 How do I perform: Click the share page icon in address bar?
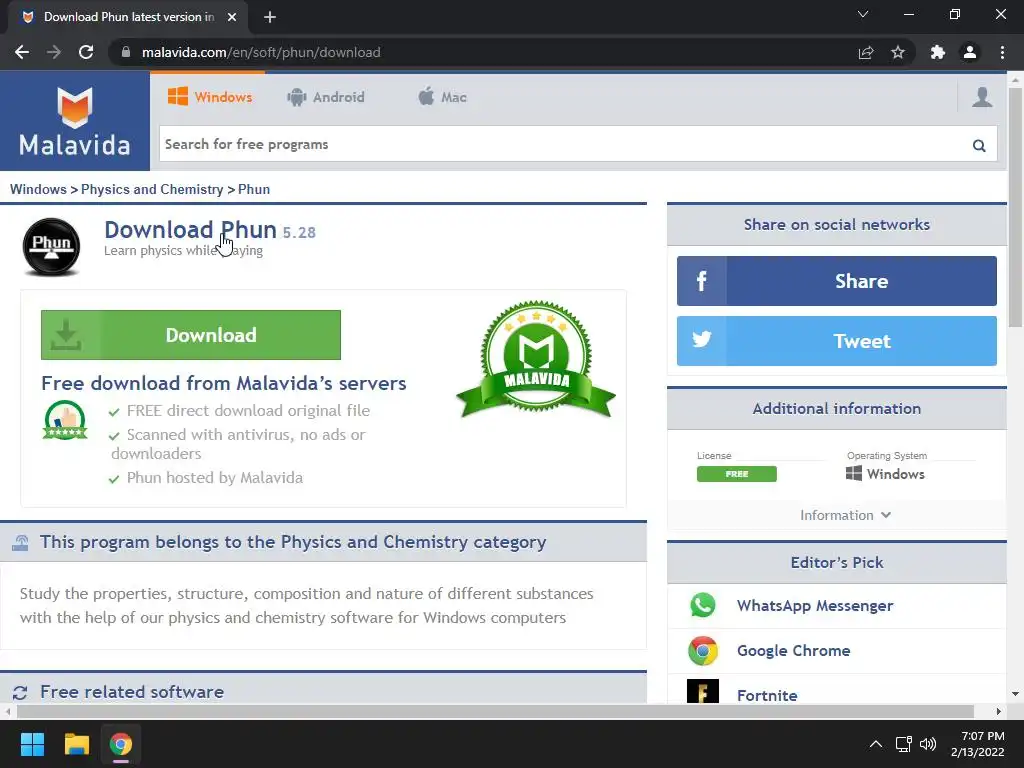pos(866,52)
